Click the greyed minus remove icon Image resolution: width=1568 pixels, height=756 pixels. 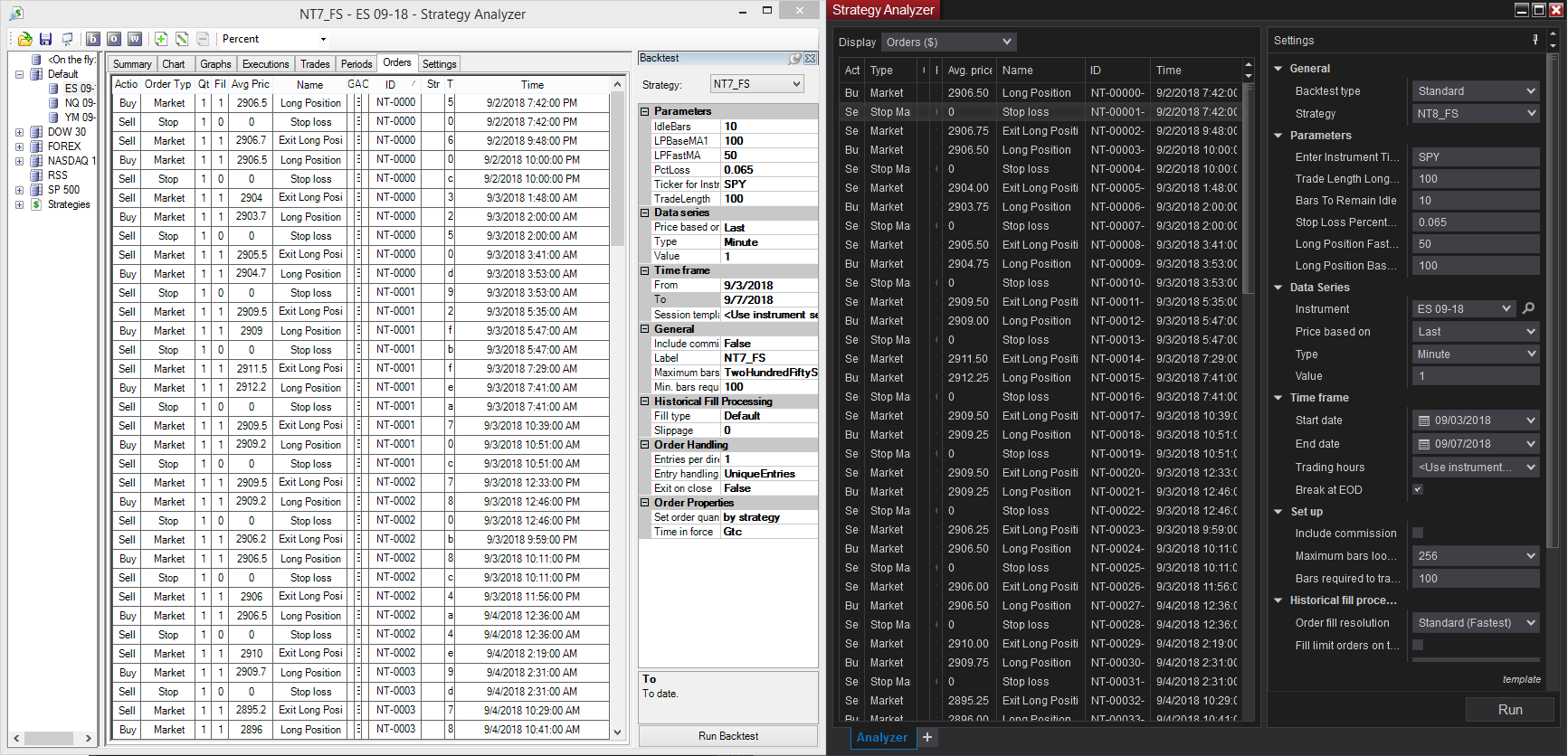203,39
